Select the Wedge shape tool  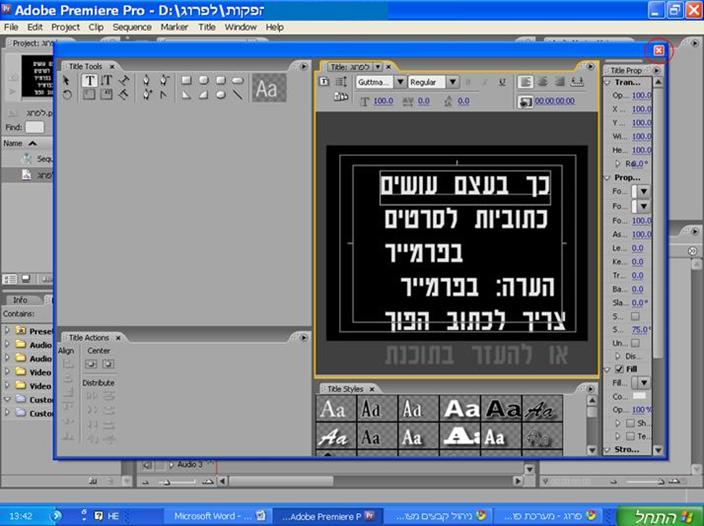(x=186, y=95)
